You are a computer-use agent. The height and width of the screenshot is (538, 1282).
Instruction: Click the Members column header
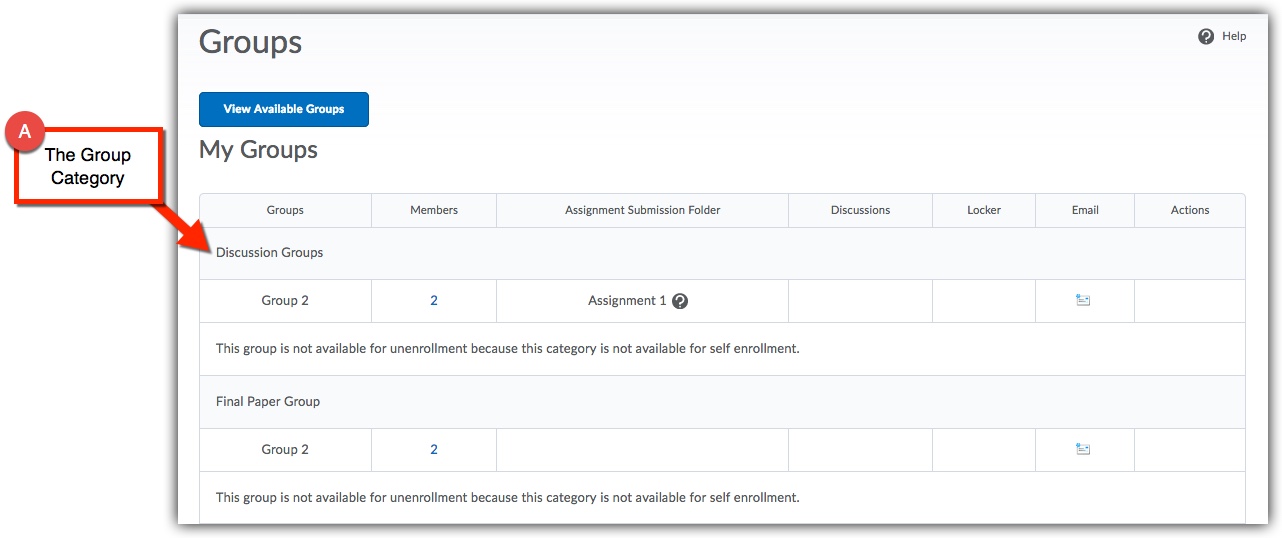click(434, 210)
